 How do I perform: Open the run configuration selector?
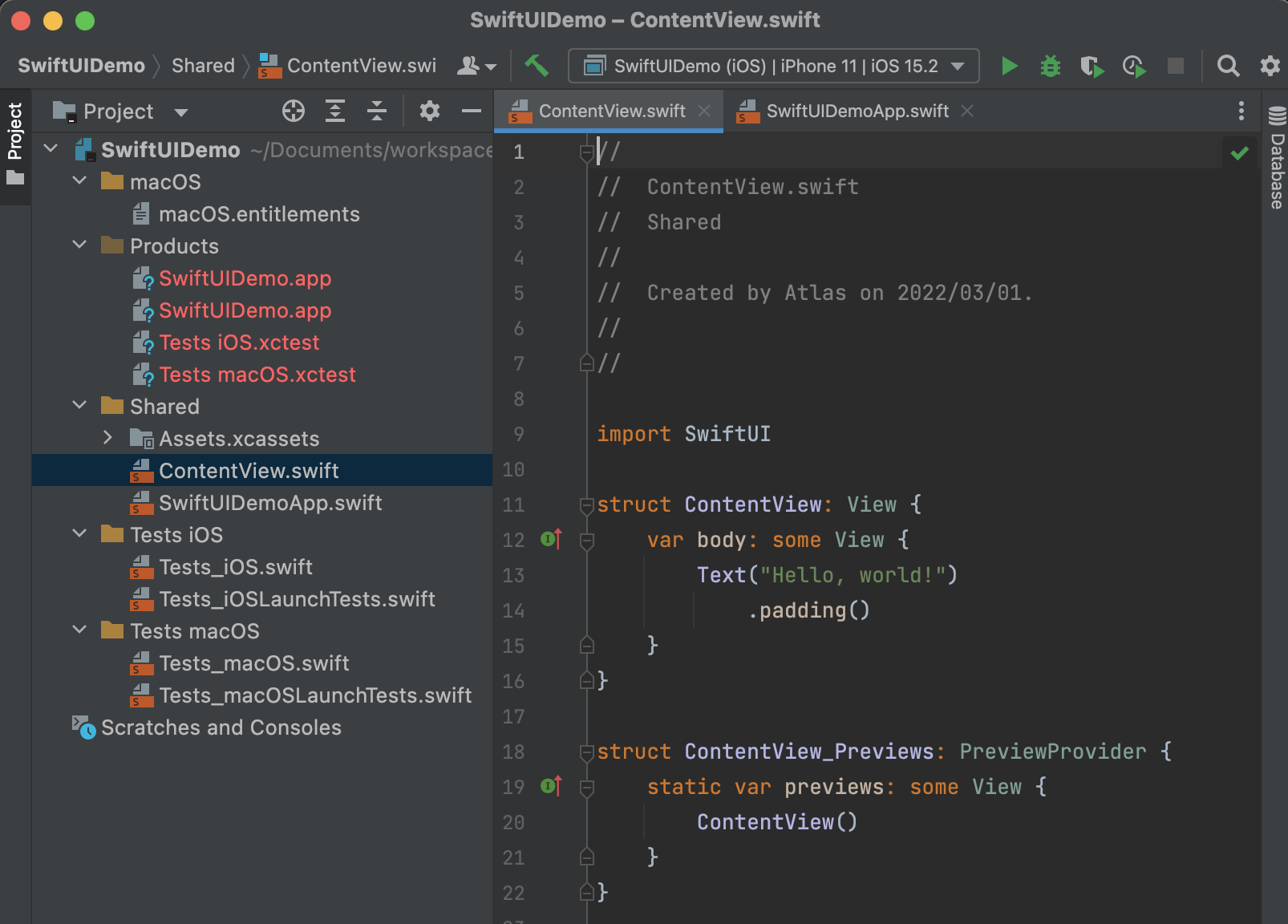(774, 66)
